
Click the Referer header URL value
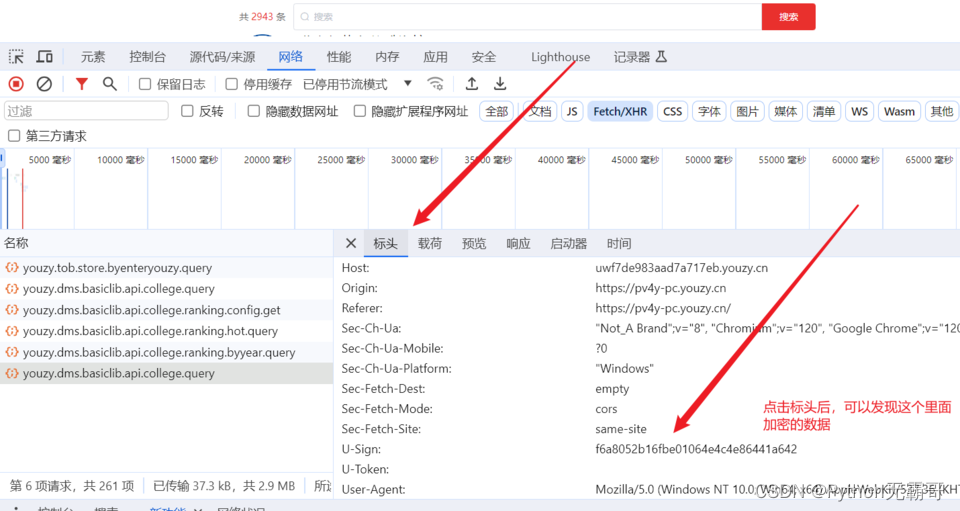663,308
